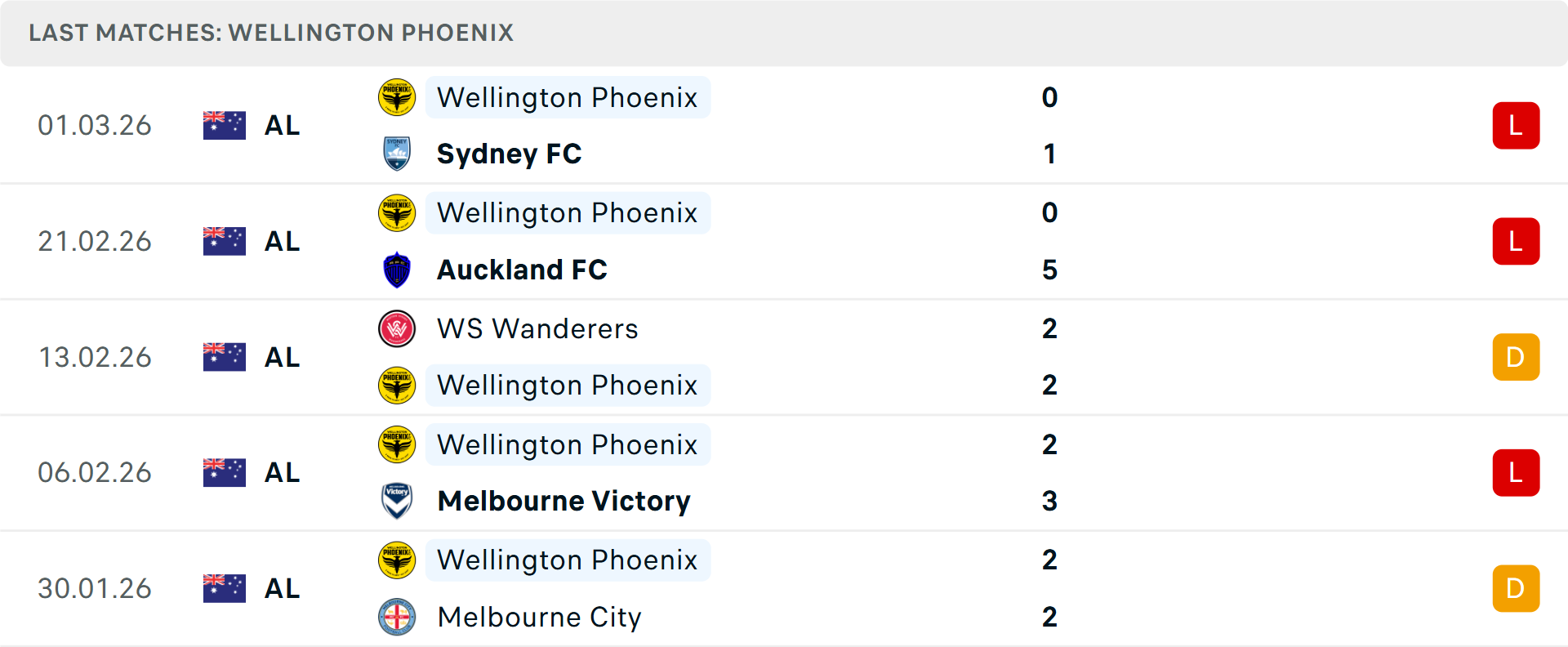
Task: Click the red L badge for the Sydney FC match
Action: click(1516, 125)
